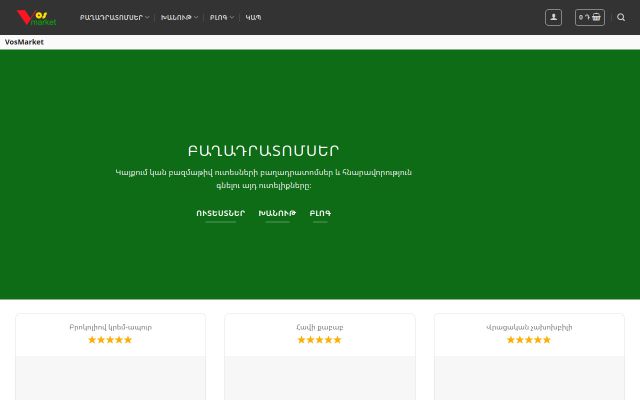Click star rating under Վրացական չախոխբիլի
The image size is (640, 400).
pyautogui.click(x=529, y=340)
